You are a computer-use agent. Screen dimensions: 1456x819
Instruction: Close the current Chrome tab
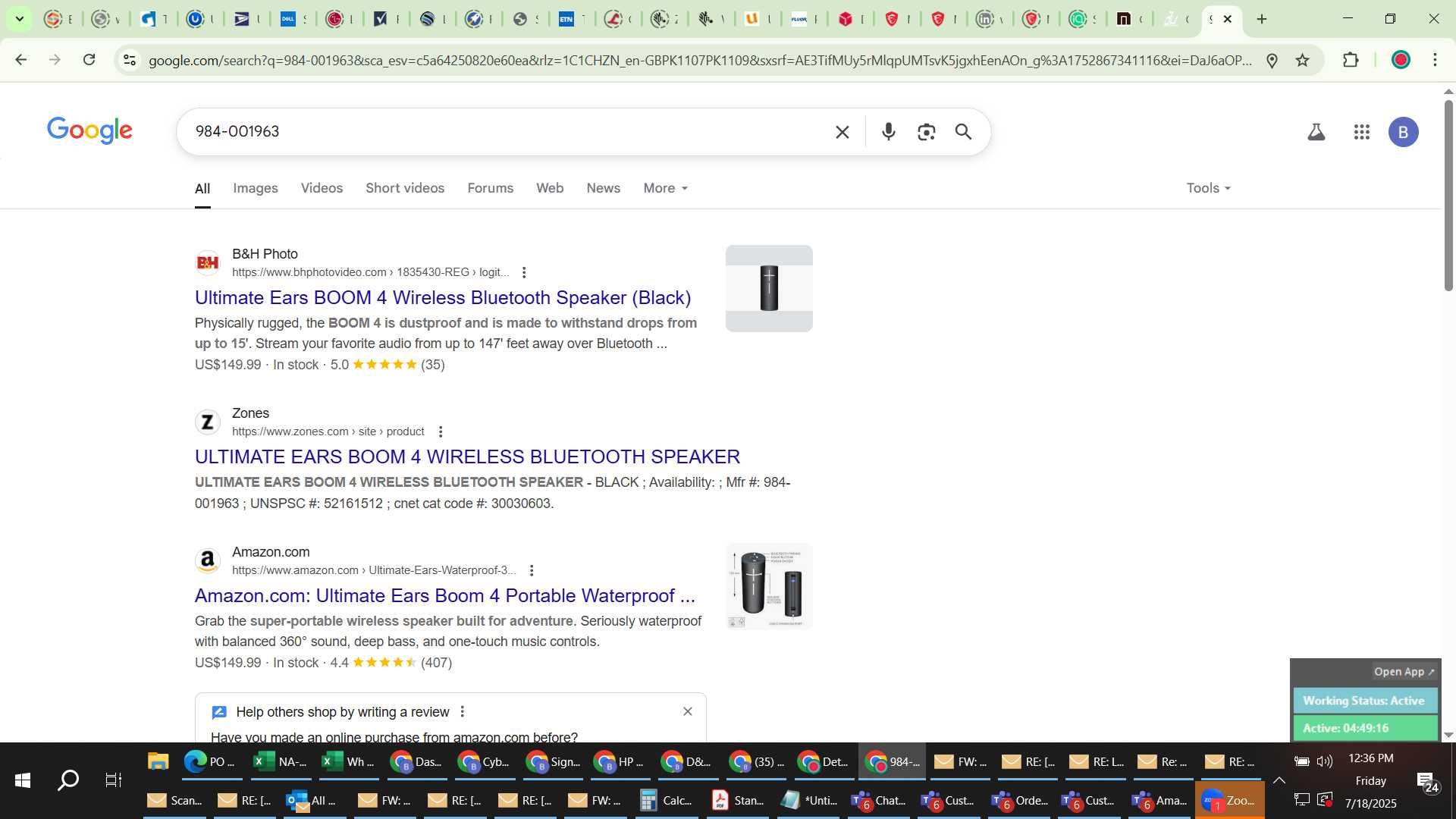1228,19
